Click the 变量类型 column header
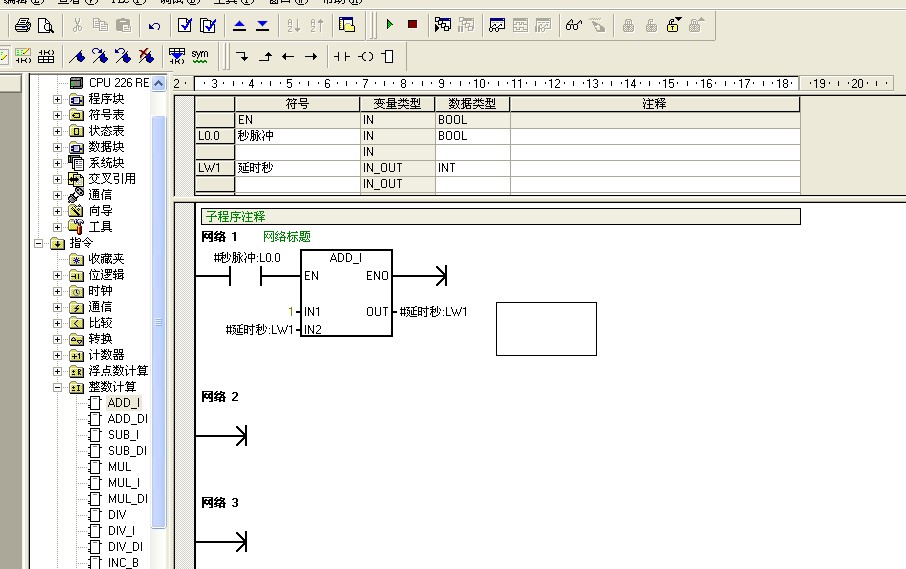Viewport: 906px width, 569px height. [398, 104]
